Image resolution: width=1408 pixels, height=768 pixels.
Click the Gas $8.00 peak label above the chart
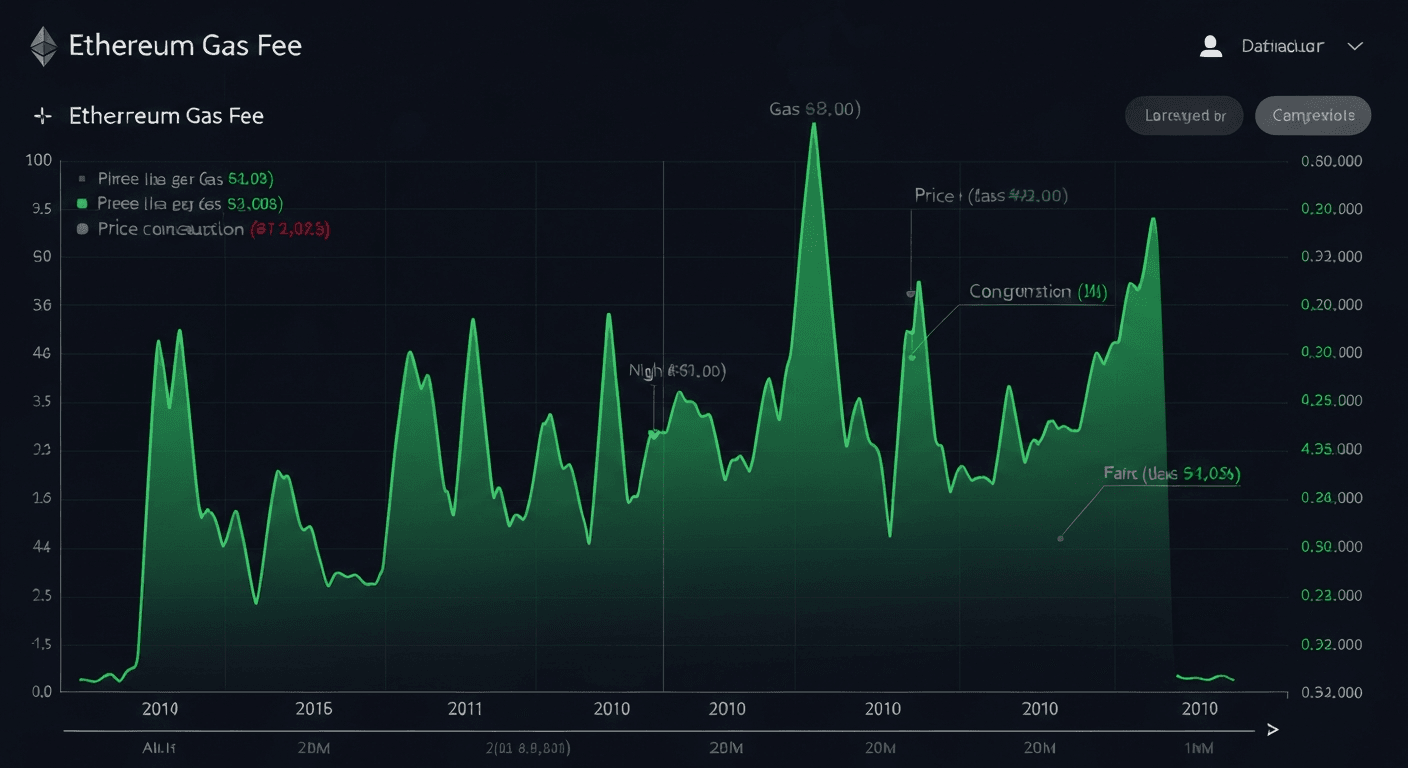pos(813,109)
